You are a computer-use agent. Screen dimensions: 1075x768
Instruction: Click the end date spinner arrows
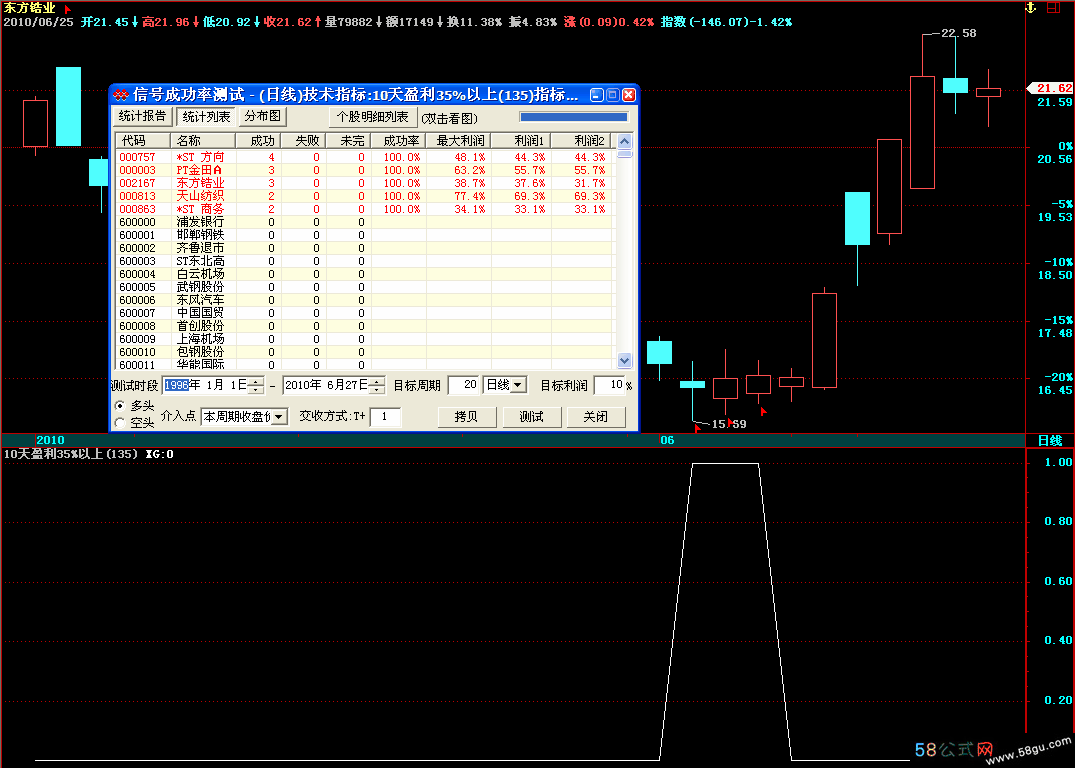pos(377,385)
